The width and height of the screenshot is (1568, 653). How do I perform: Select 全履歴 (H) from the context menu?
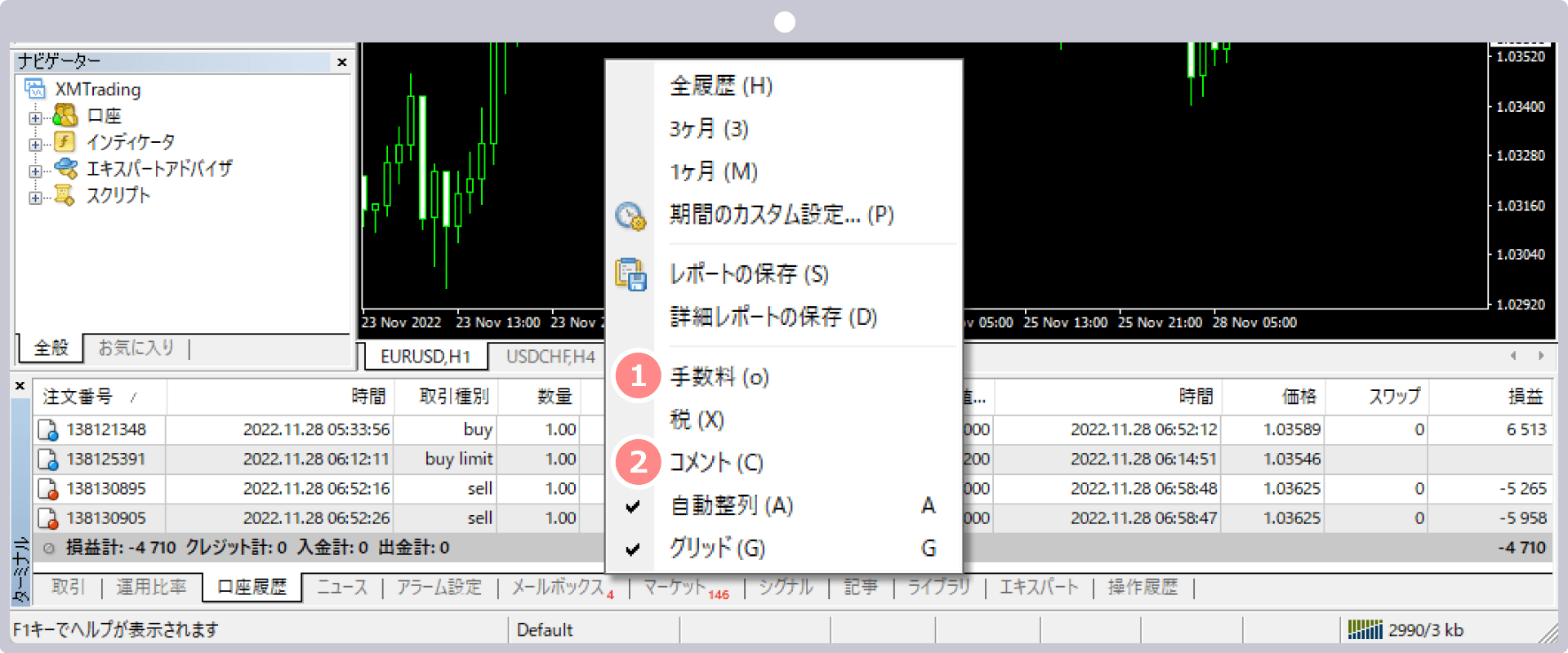click(x=784, y=86)
